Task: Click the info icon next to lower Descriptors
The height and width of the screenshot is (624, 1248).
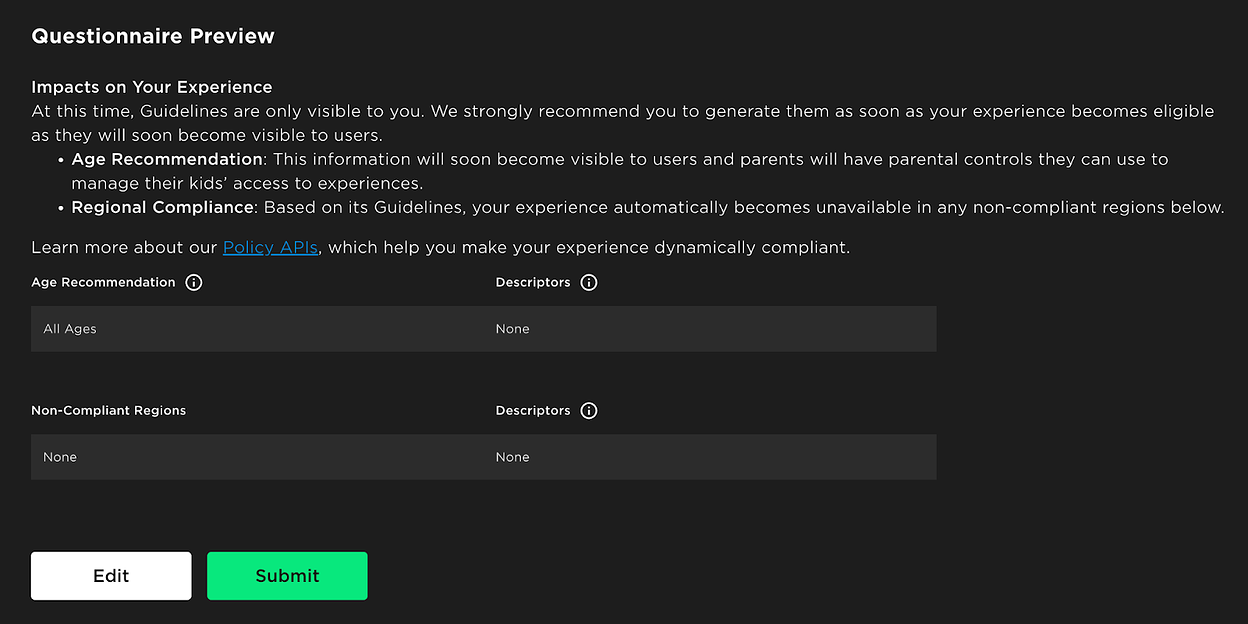Action: pyautogui.click(x=588, y=410)
